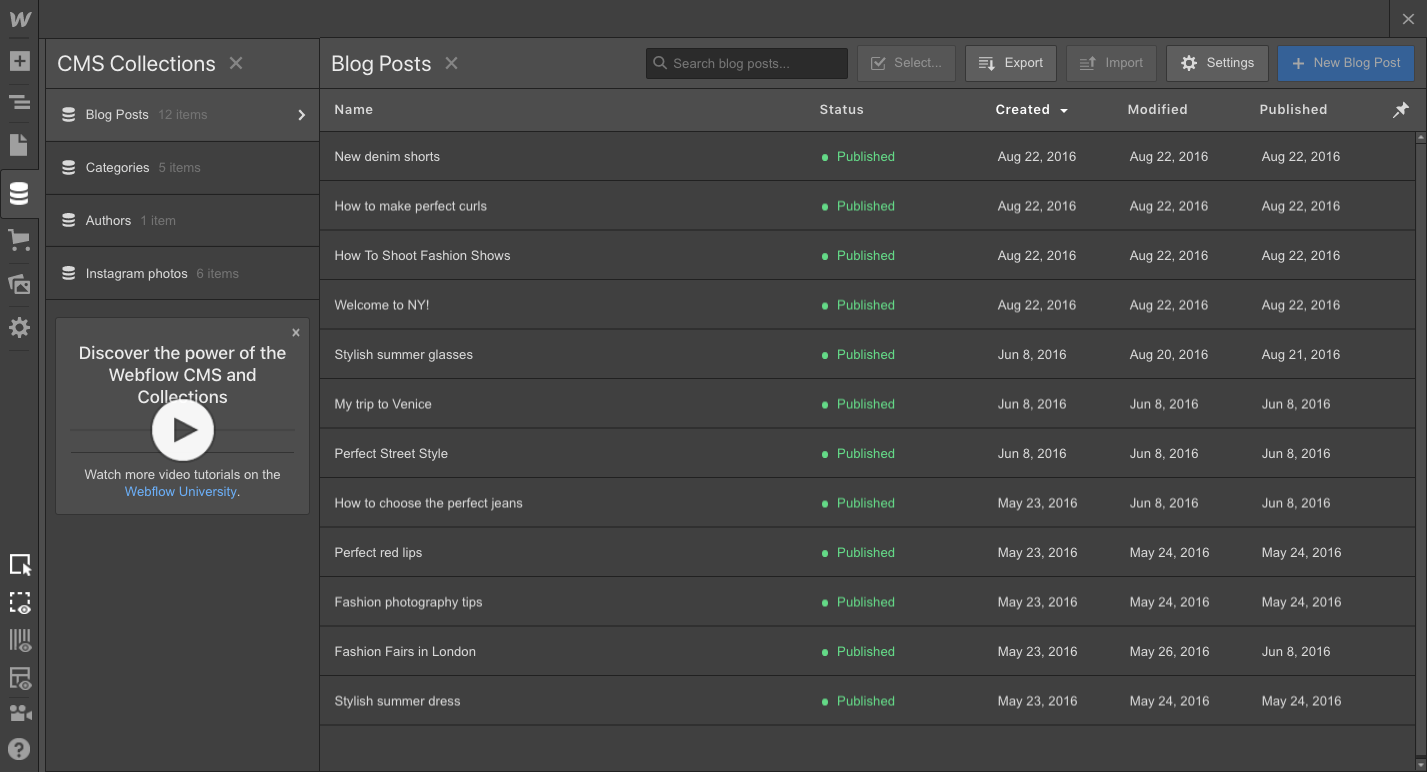Close the CMS Collections panel
The height and width of the screenshot is (772, 1427).
pos(236,63)
